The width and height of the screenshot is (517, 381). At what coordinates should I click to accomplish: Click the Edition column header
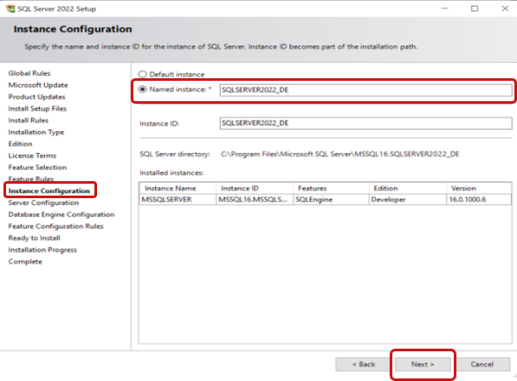(408, 188)
